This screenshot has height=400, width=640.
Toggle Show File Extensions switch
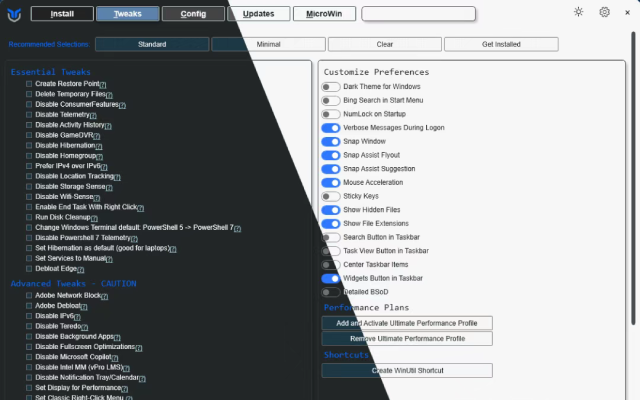[x=331, y=224]
